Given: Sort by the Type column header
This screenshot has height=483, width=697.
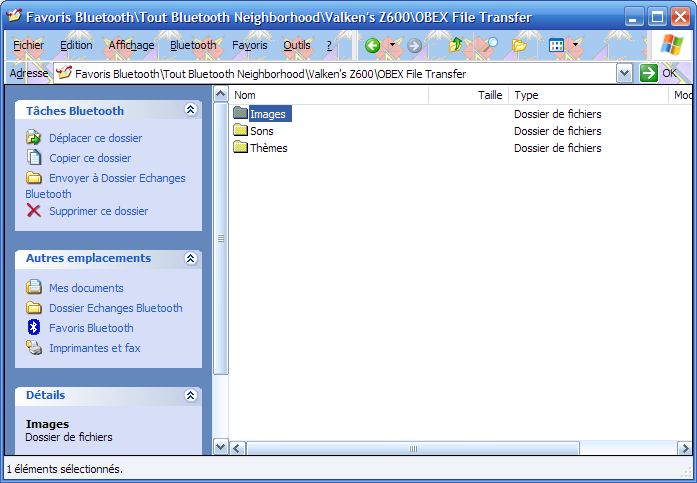Looking at the screenshot, I should tap(589, 95).
